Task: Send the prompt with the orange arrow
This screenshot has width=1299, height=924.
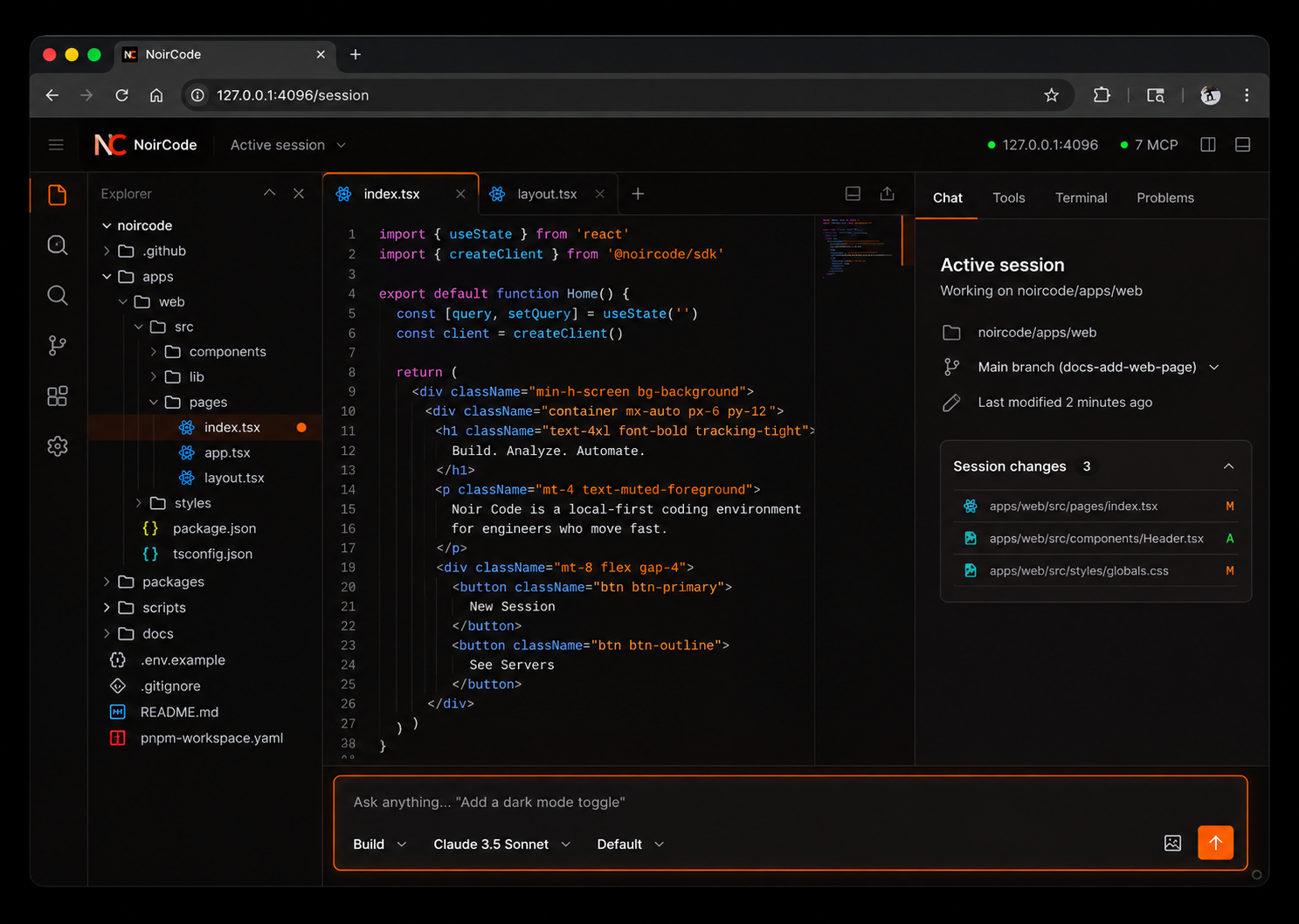Action: (x=1215, y=843)
